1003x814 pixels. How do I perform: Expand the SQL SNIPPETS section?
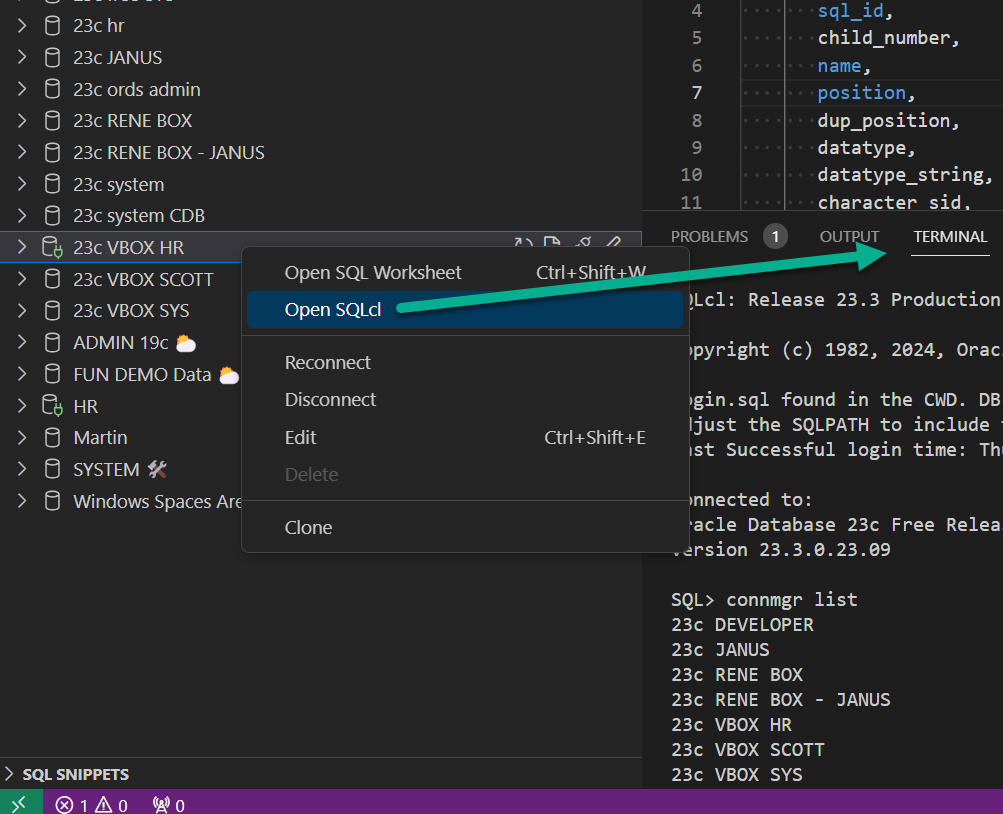[x=9, y=774]
